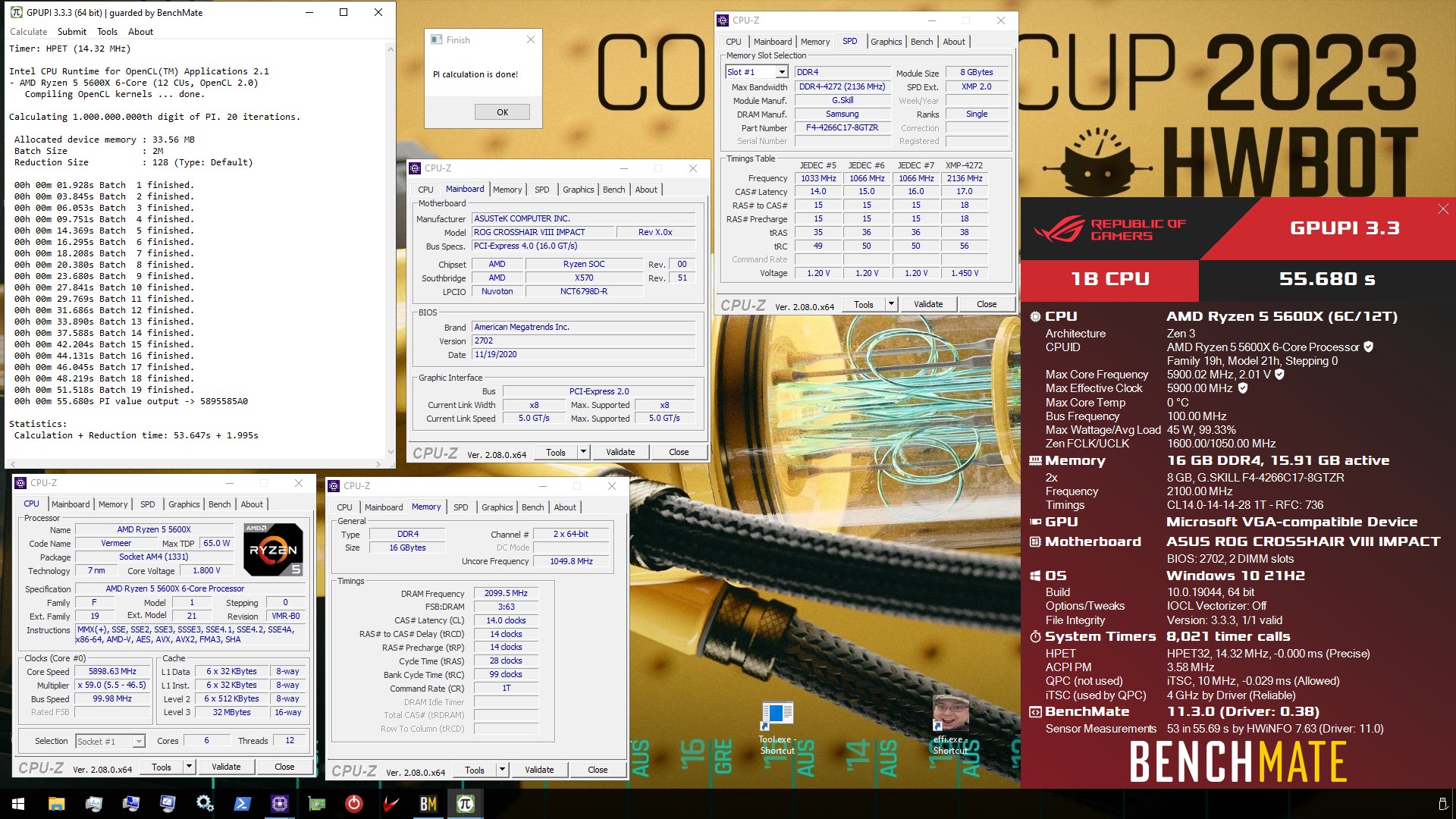Expand the Tools arrow in CPU-Z SPD window
The height and width of the screenshot is (819, 1456).
(x=891, y=304)
